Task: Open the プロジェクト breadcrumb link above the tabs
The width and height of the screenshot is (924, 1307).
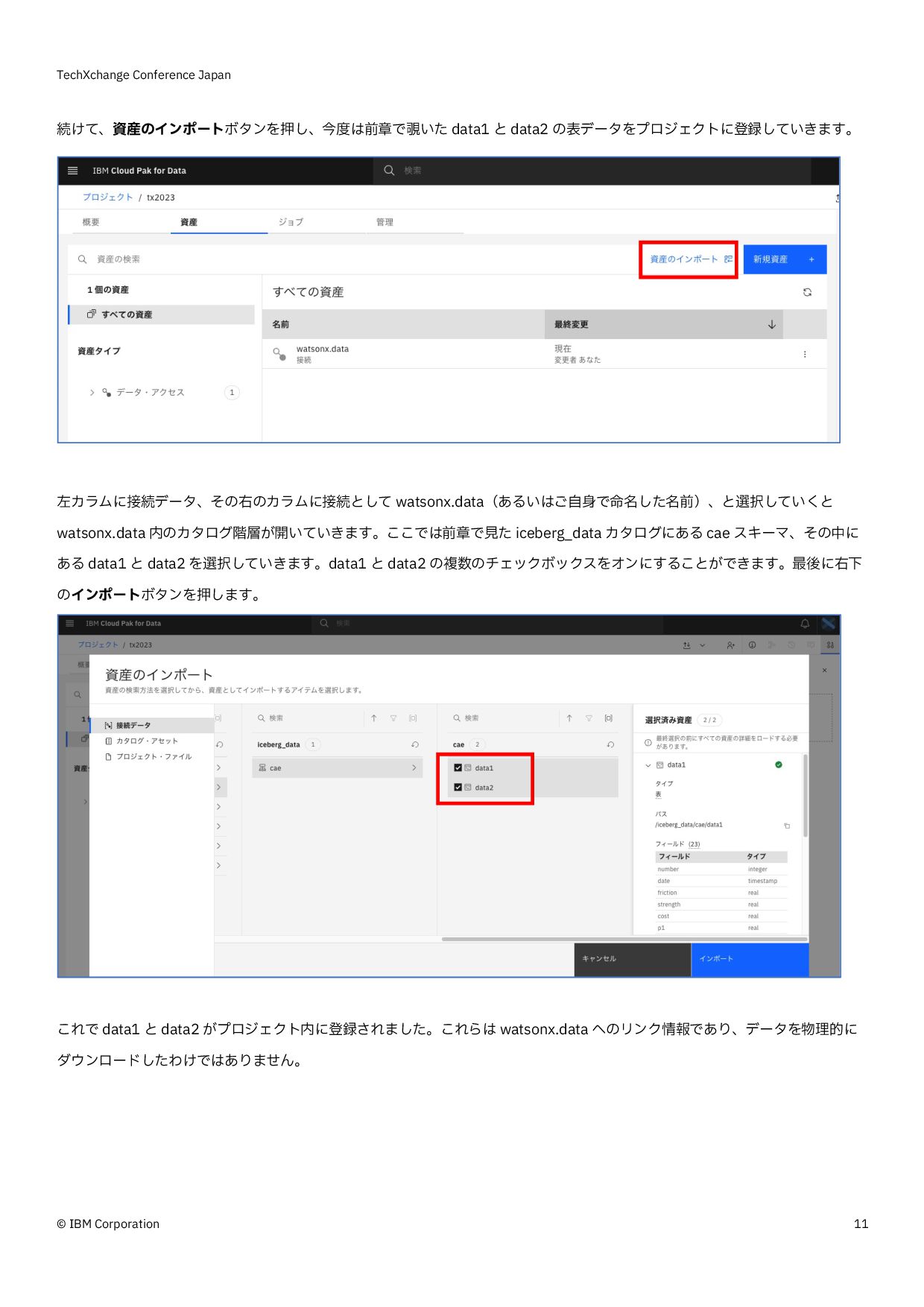Action: [x=107, y=197]
